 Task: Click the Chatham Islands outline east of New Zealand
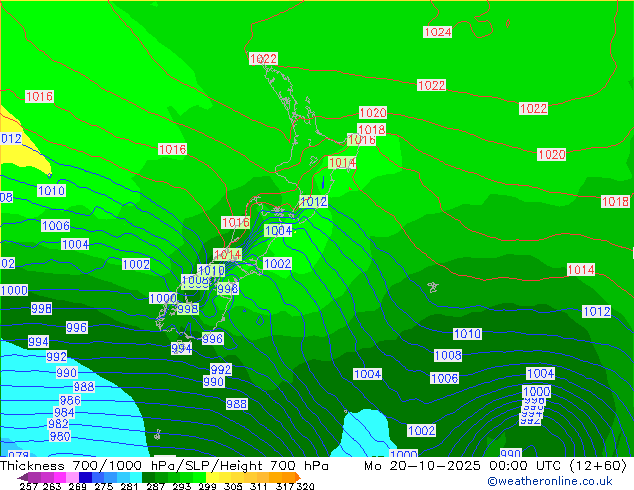(x=433, y=287)
